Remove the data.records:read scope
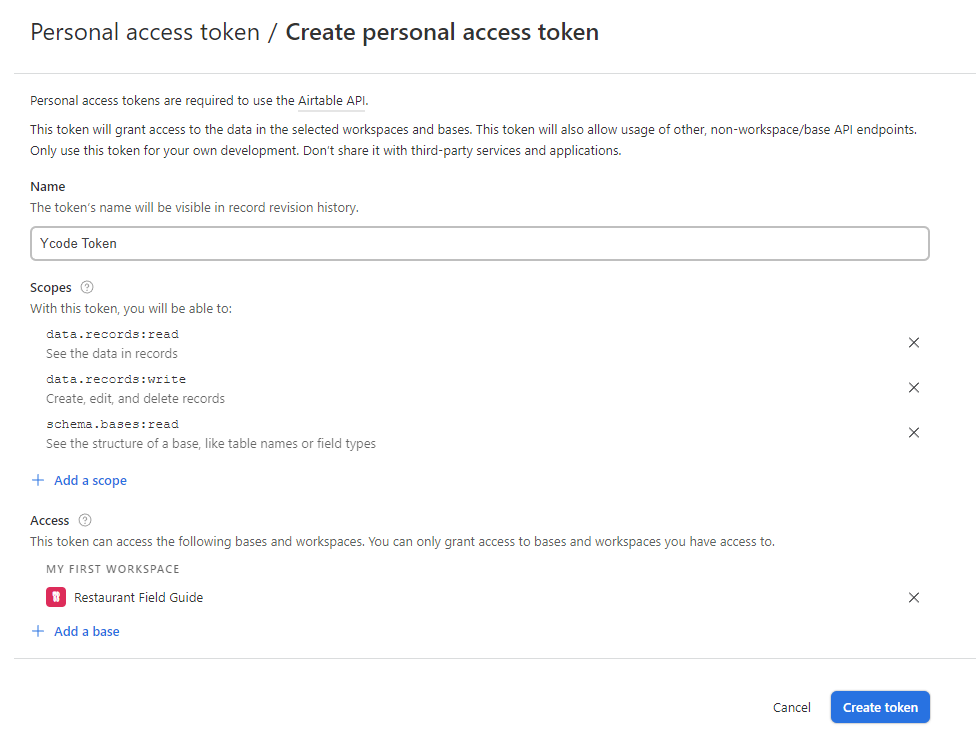The width and height of the screenshot is (976, 748). [914, 343]
